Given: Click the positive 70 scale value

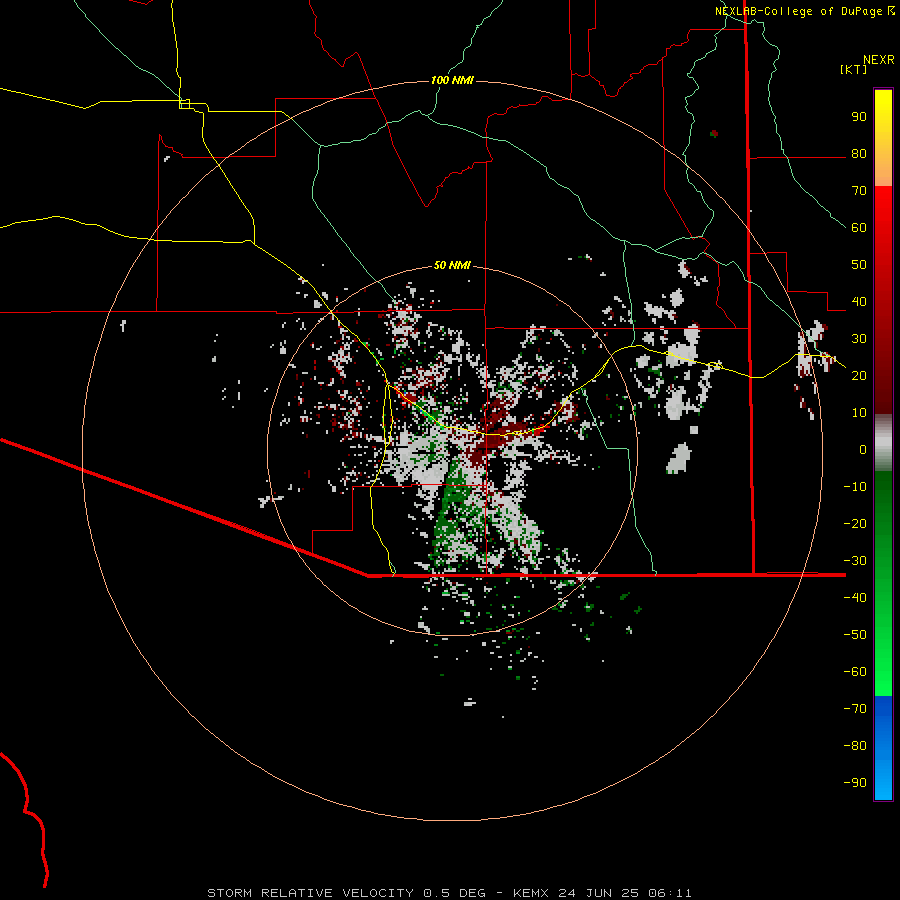Looking at the screenshot, I should click(859, 191).
